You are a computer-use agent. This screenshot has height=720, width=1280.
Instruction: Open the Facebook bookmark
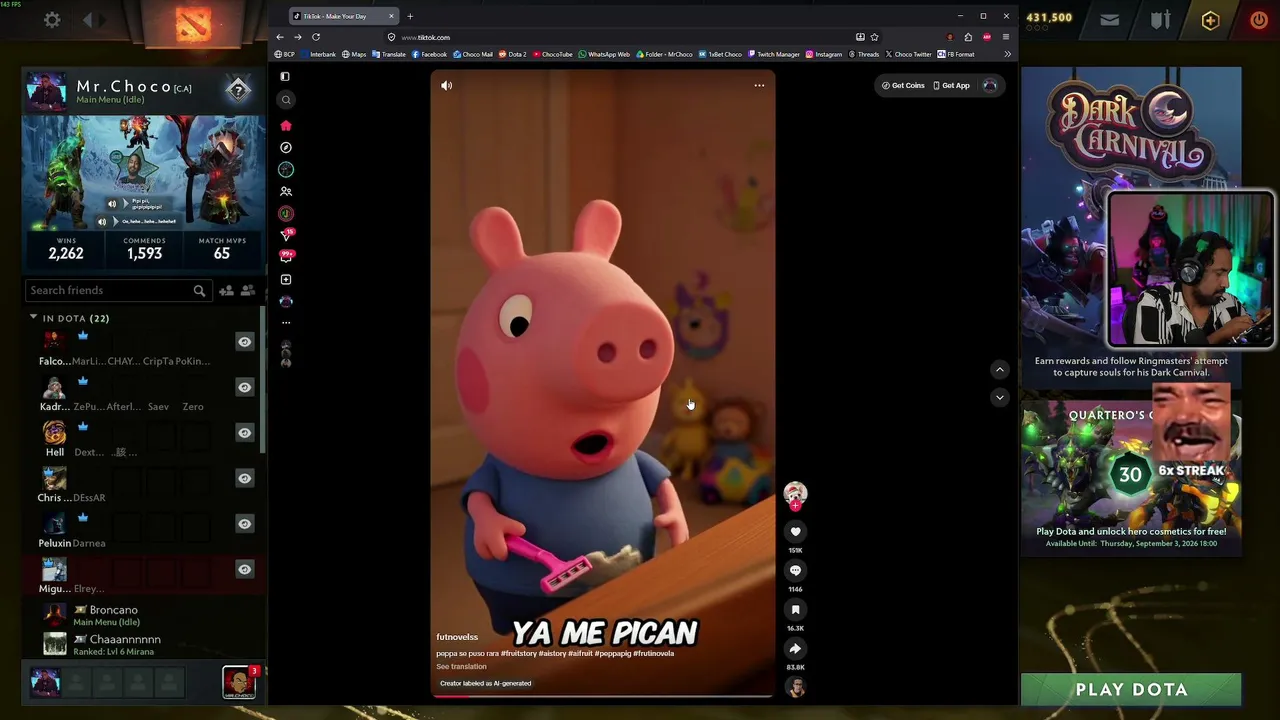tap(430, 54)
